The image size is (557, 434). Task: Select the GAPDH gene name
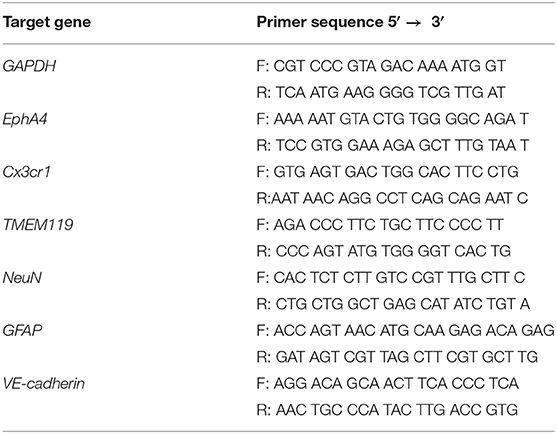(x=29, y=66)
